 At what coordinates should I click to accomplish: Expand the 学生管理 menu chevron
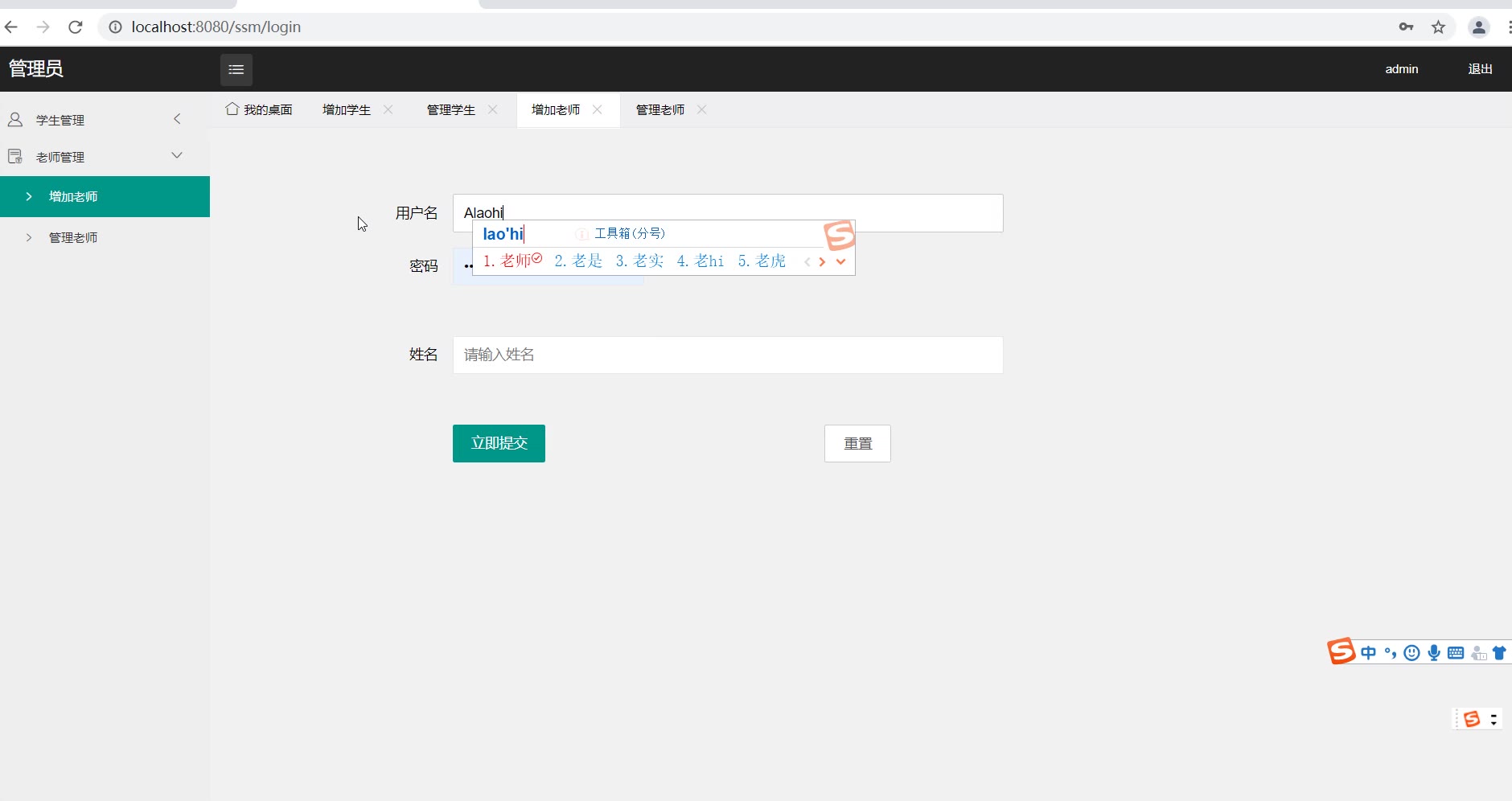(x=177, y=119)
